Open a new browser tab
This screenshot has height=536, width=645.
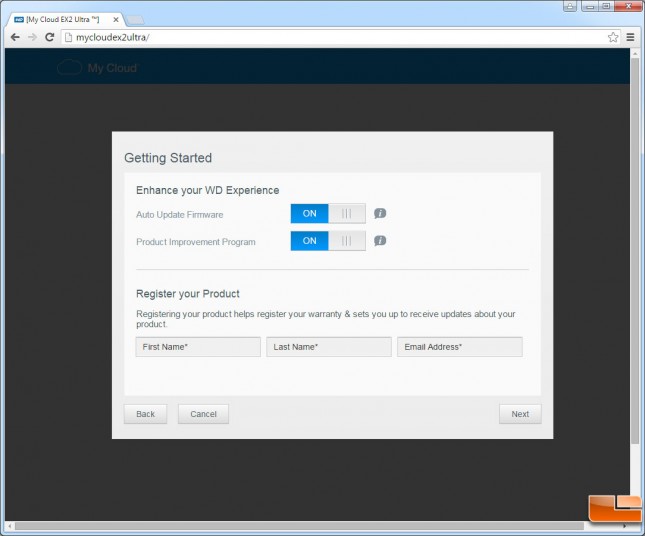(x=135, y=20)
